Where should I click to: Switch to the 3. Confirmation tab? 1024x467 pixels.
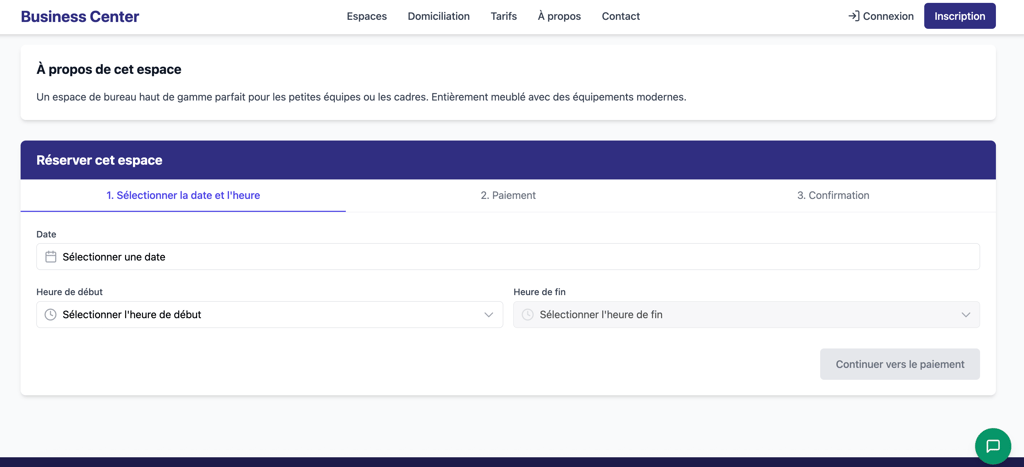point(833,195)
